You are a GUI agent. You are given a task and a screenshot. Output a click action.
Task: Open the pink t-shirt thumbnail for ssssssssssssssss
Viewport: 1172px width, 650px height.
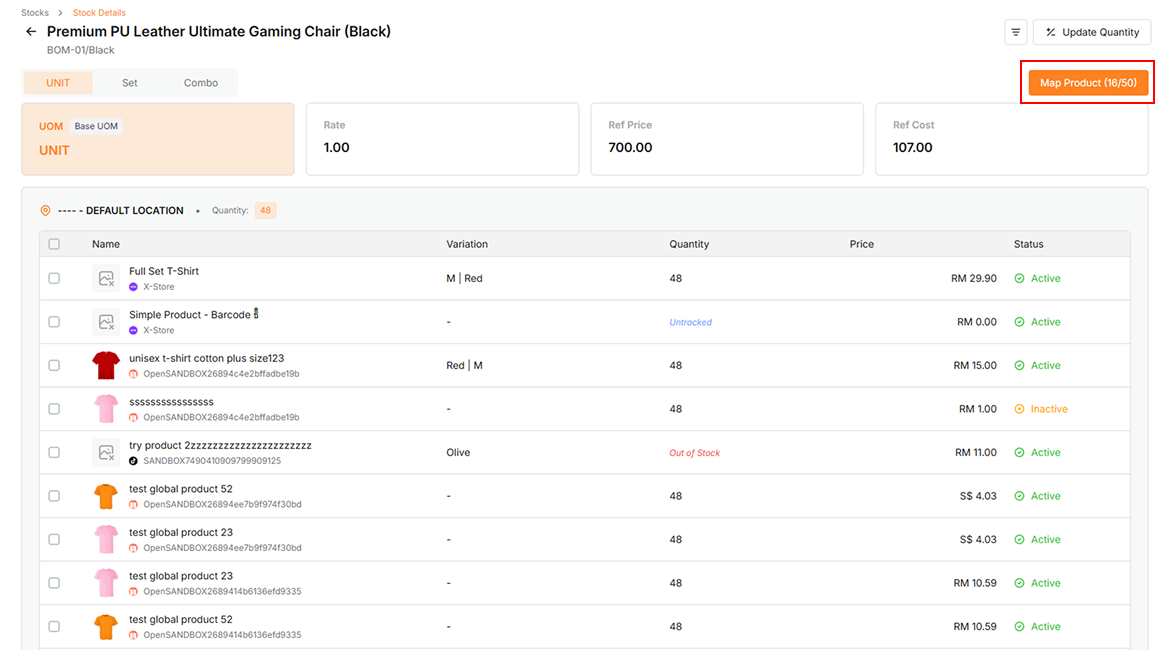pyautogui.click(x=106, y=409)
